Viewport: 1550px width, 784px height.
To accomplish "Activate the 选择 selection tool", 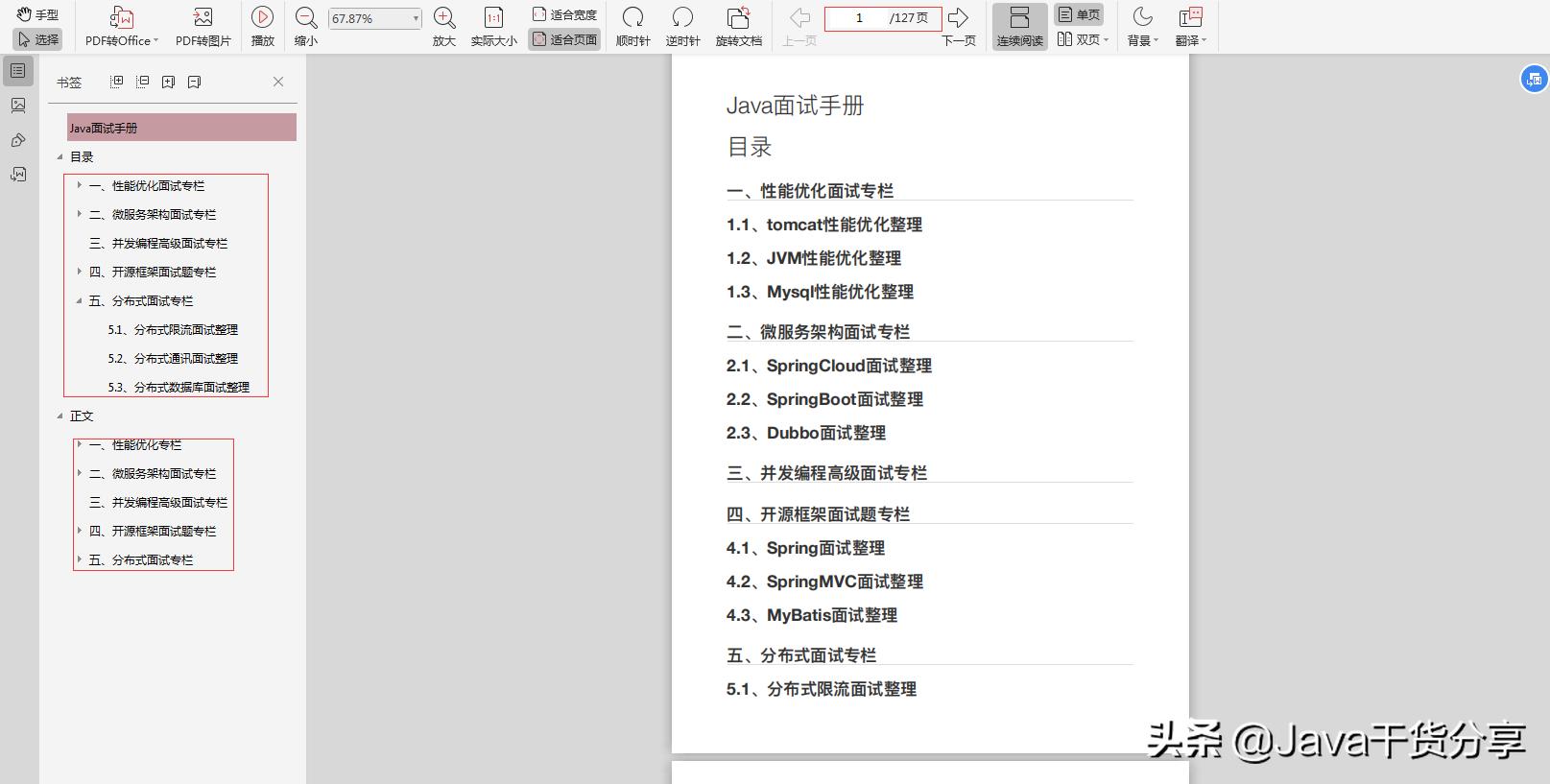I will click(x=38, y=39).
